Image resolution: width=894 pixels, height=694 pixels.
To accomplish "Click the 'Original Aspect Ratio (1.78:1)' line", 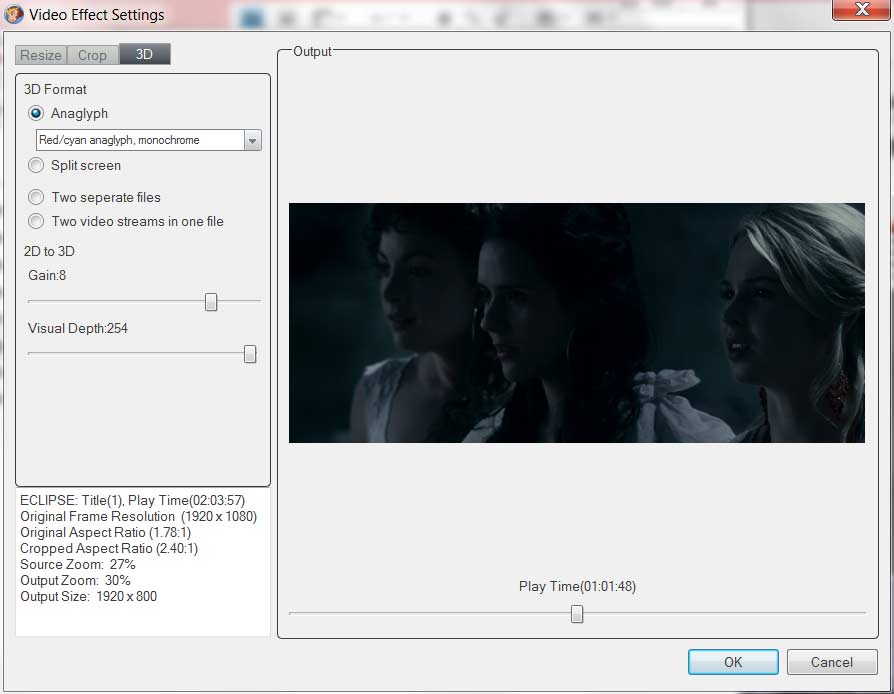I will pos(105,533).
